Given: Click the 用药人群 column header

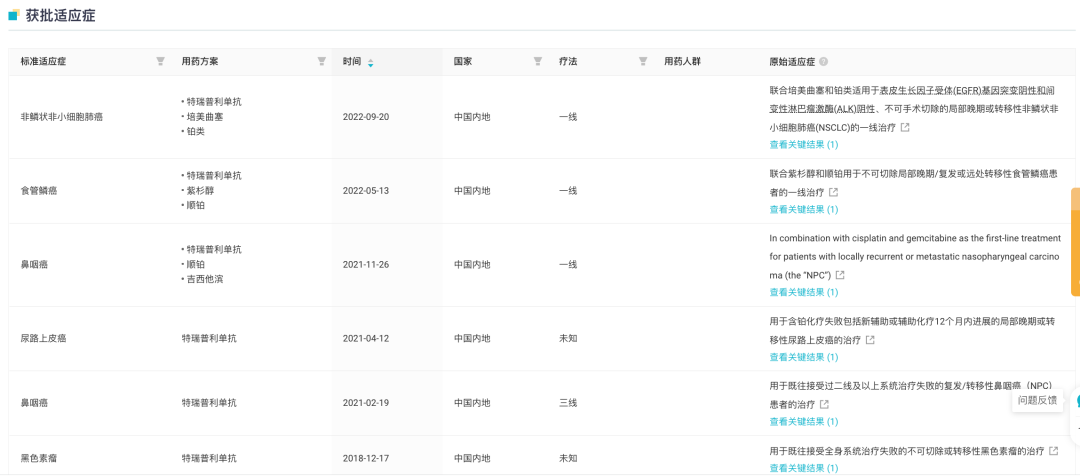Looking at the screenshot, I should (x=683, y=61).
